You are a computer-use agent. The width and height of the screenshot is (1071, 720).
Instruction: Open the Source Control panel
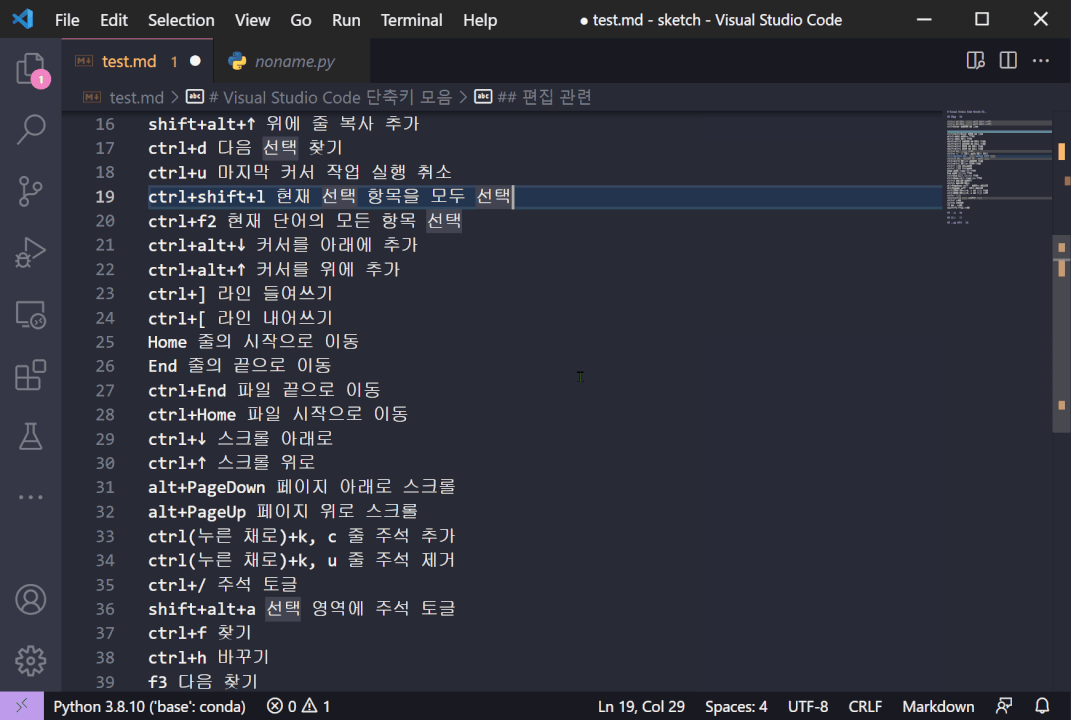pos(30,190)
